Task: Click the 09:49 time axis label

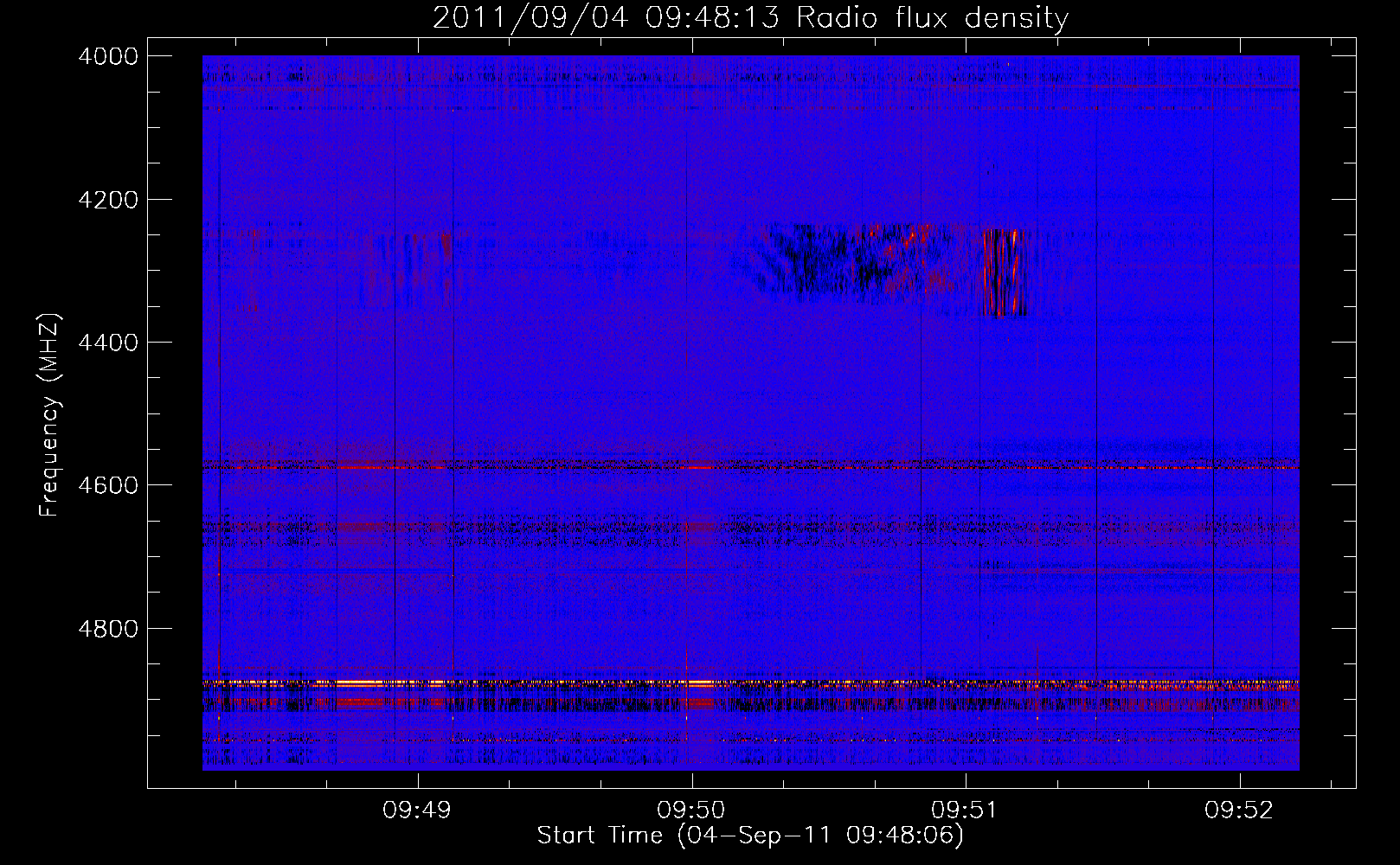Action: coord(418,810)
